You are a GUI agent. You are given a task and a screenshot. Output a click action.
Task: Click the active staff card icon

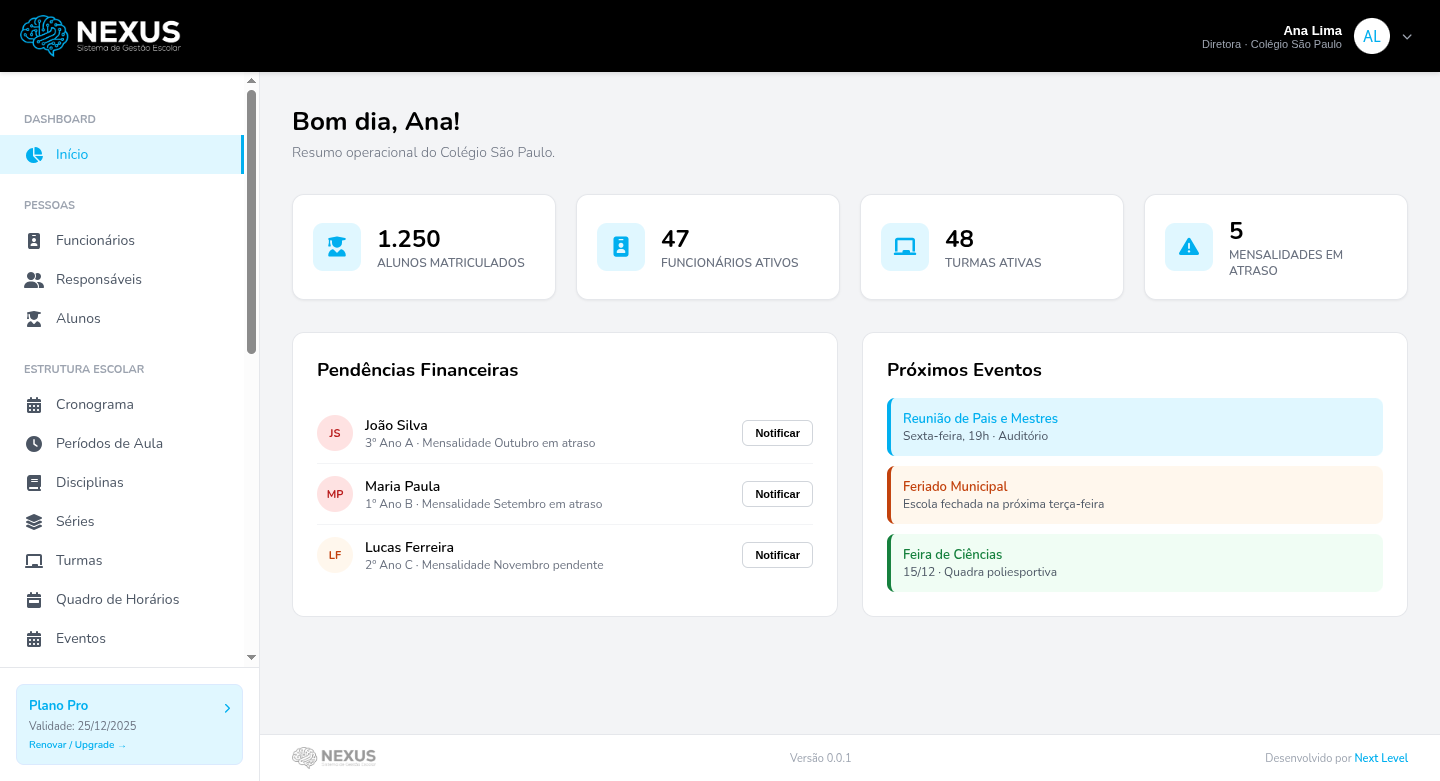pos(621,247)
